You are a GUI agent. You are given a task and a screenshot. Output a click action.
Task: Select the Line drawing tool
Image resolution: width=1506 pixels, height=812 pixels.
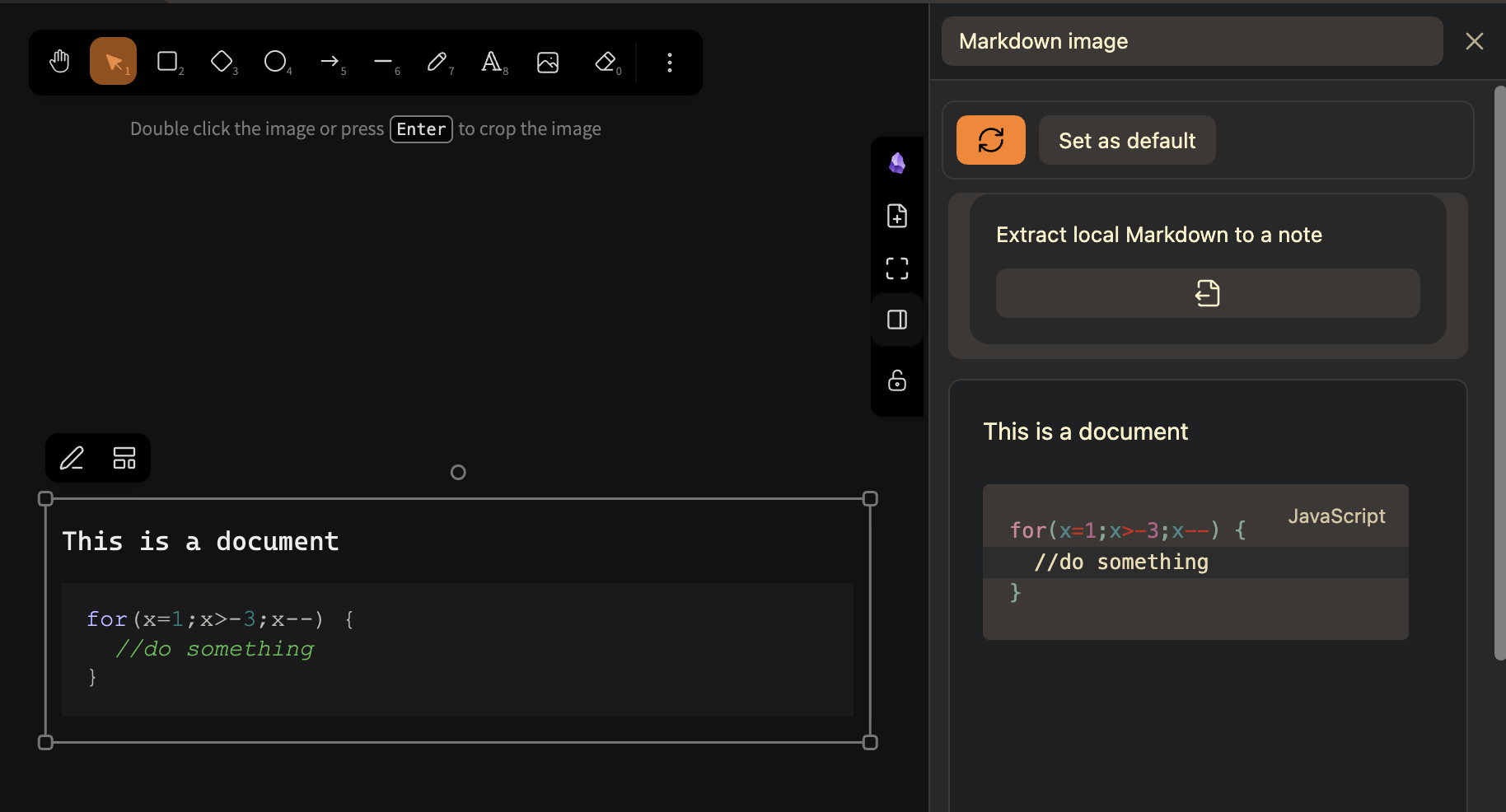385,62
